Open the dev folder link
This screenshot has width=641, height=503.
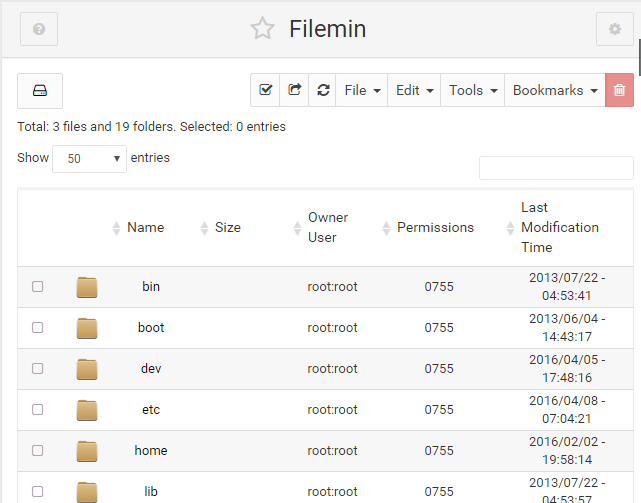pyautogui.click(x=151, y=369)
